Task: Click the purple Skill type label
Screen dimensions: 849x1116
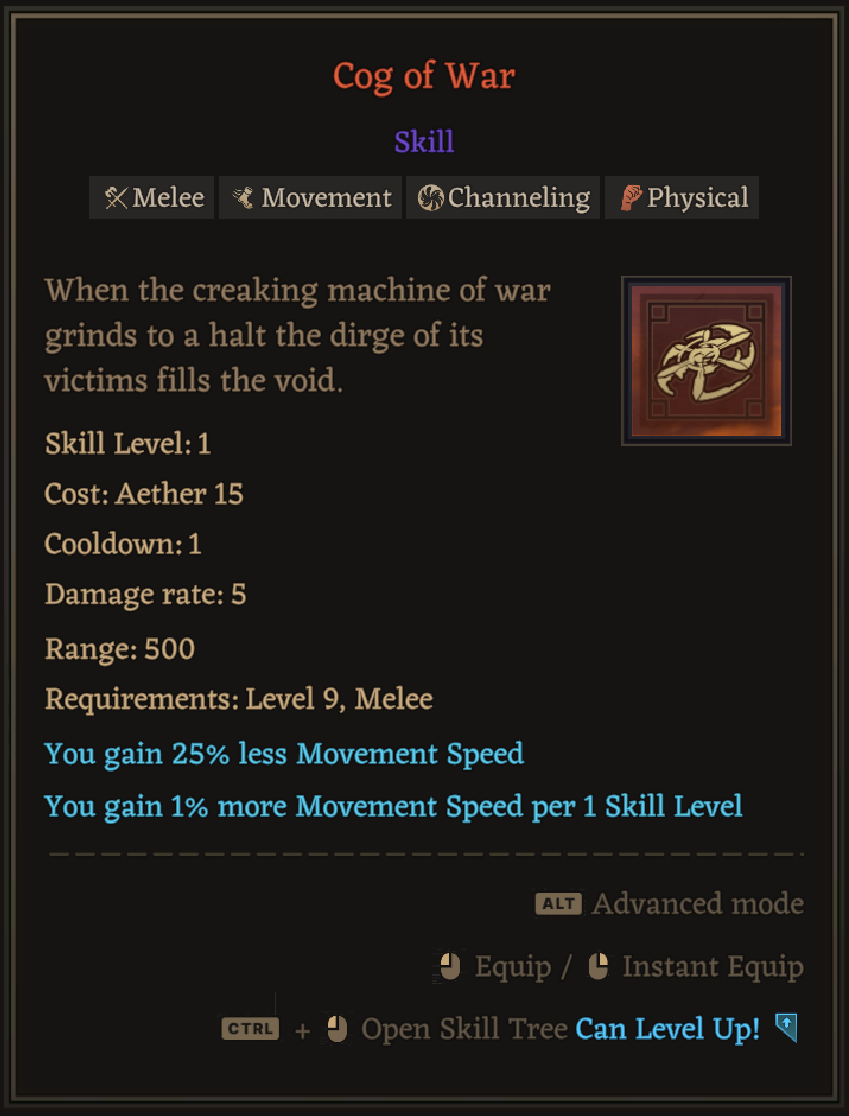Action: pos(425,142)
